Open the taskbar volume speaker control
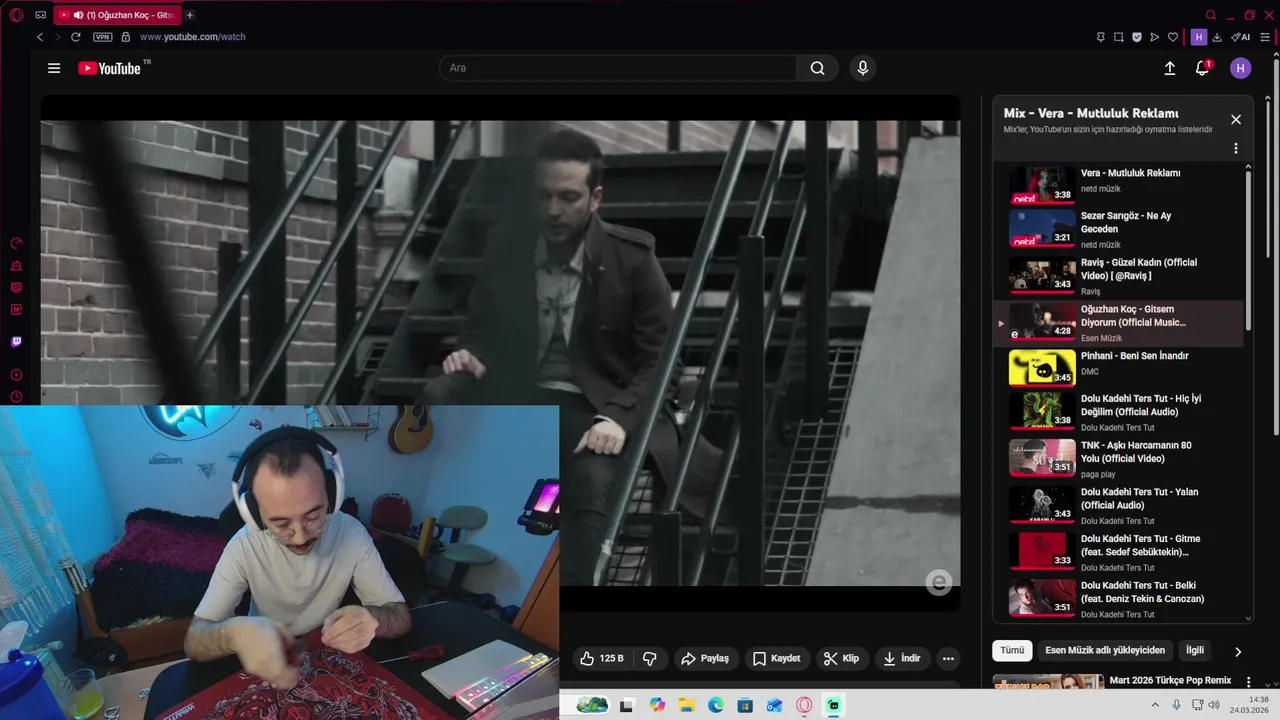The image size is (1280, 720). [1214, 705]
